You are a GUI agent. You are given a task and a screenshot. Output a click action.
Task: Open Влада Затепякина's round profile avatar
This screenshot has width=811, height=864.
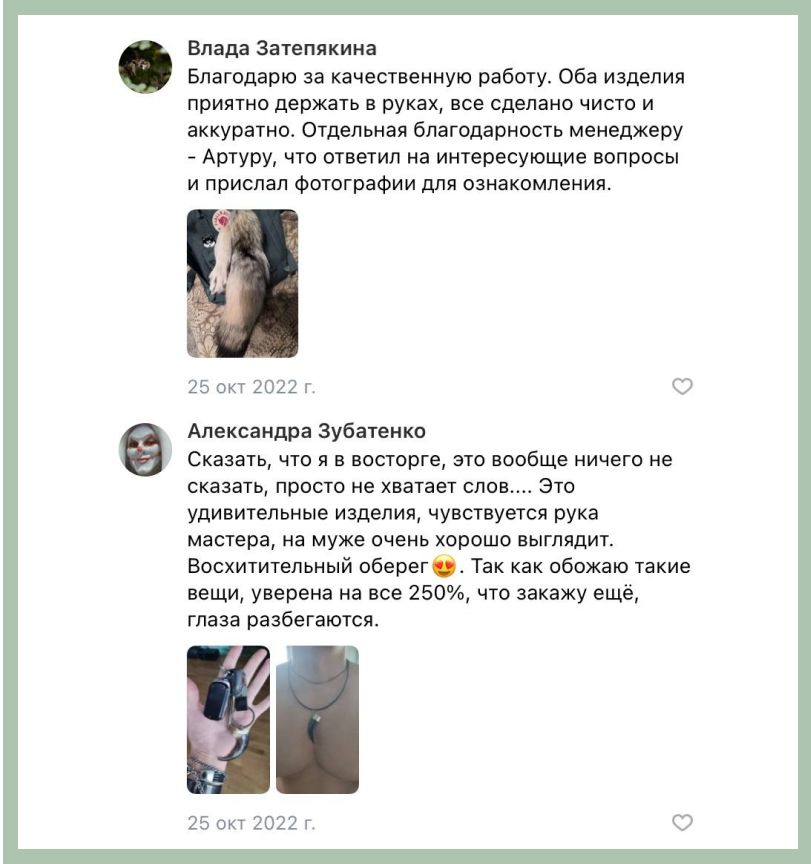click(145, 67)
